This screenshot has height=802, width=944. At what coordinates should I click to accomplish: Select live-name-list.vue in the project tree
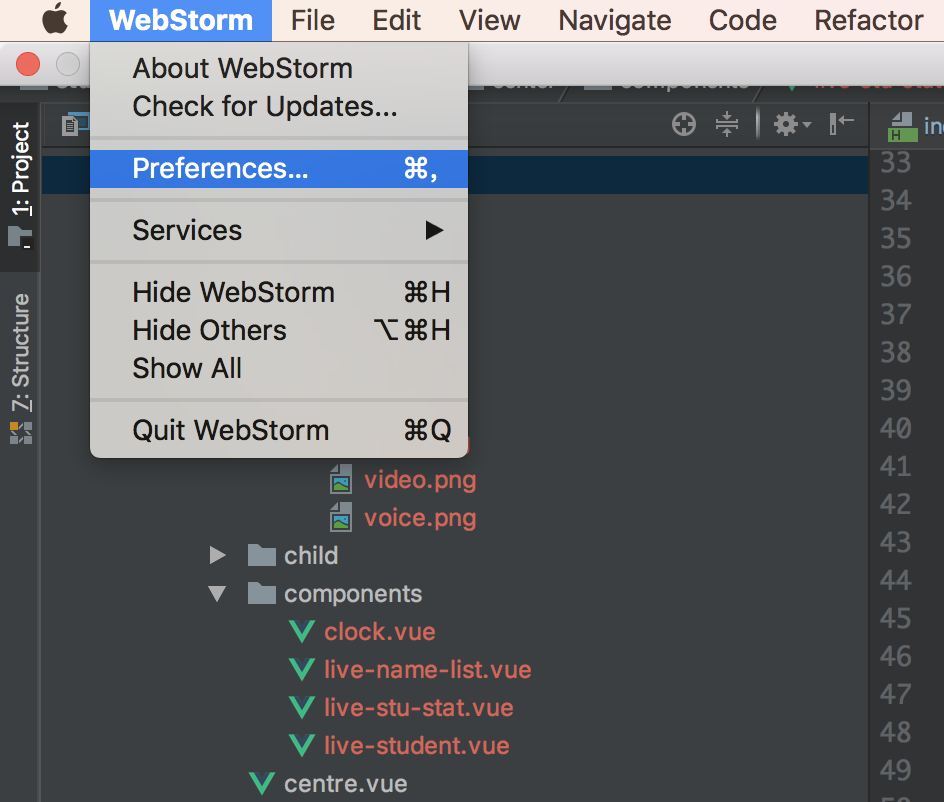coord(427,670)
